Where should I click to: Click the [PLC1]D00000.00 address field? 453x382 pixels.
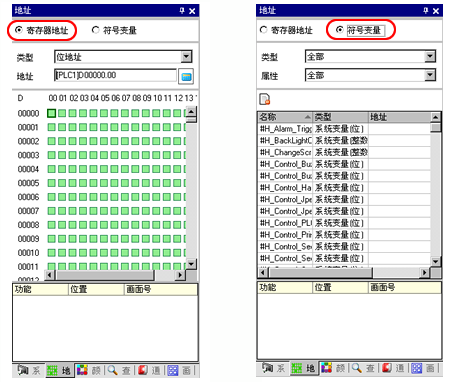115,75
